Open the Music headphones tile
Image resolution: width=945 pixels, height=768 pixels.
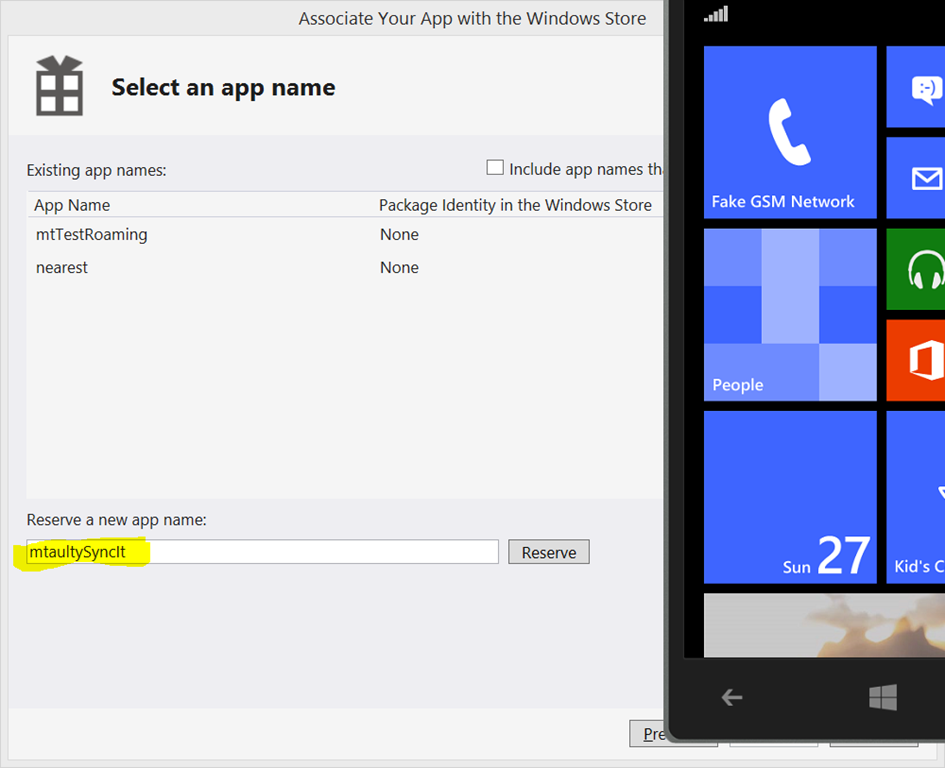(x=915, y=269)
